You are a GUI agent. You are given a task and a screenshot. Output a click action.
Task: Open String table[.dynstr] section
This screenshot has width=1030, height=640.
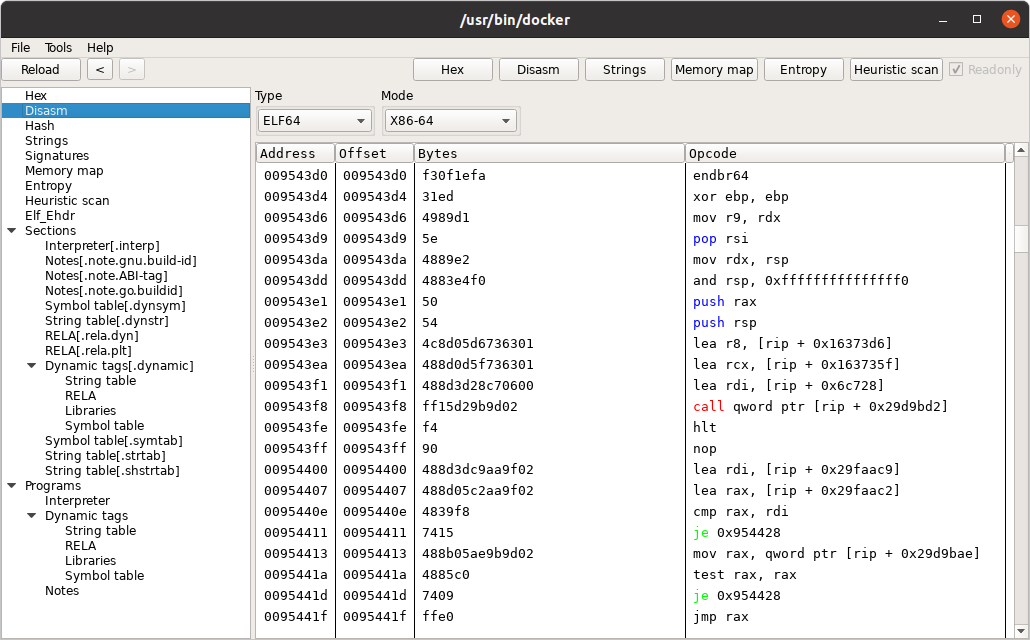(x=106, y=321)
